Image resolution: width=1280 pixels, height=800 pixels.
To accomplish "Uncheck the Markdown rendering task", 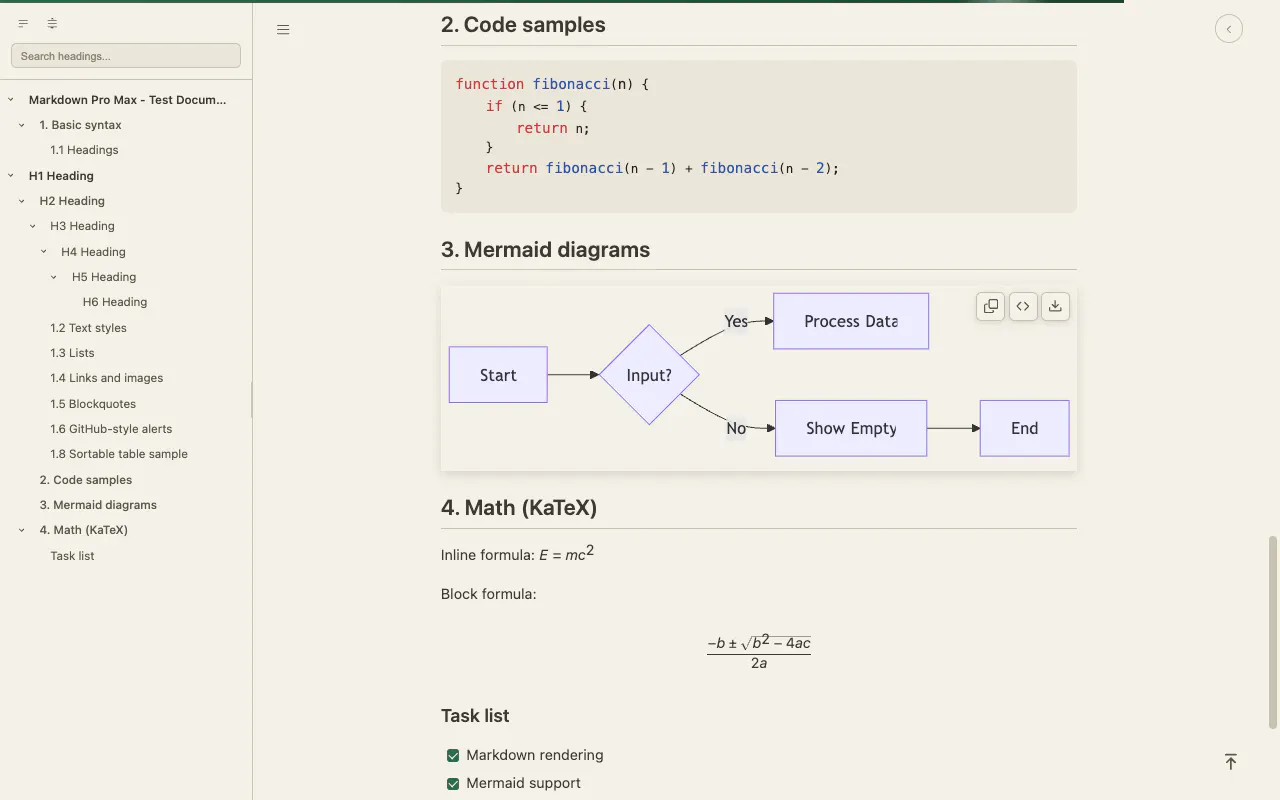I will 453,756.
